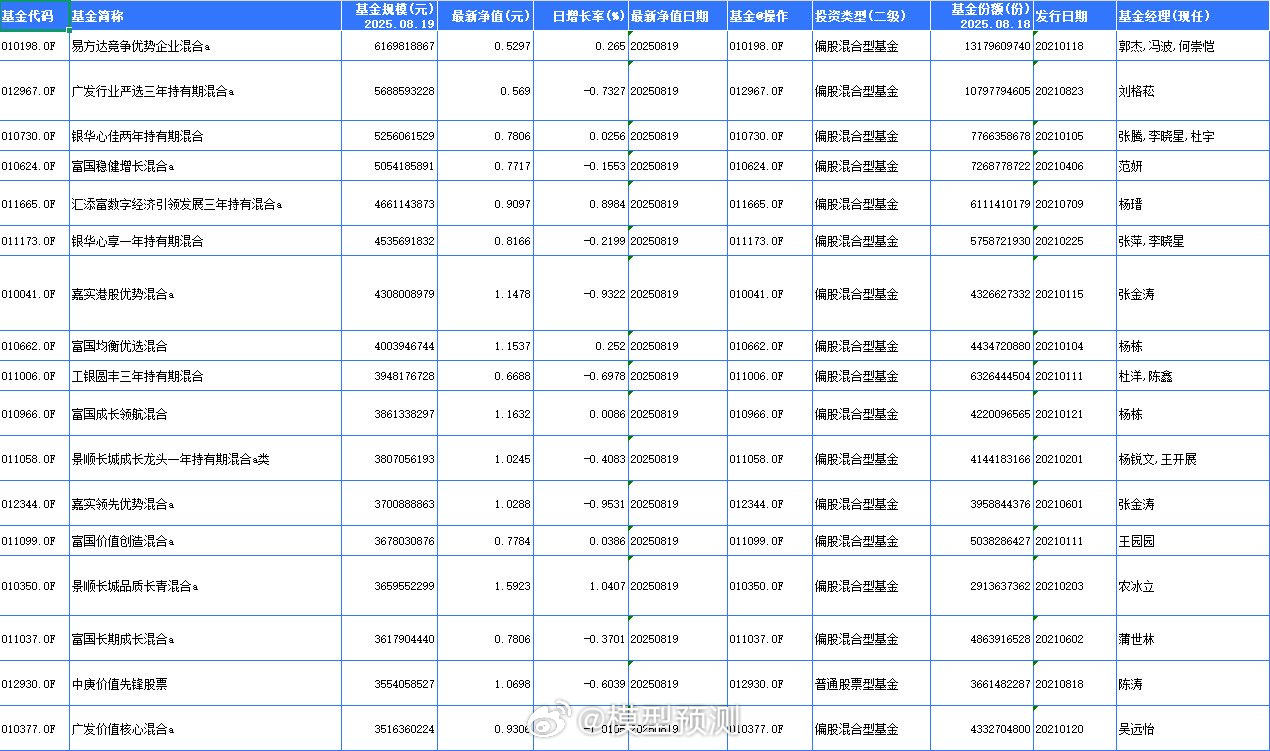Select the issue date cell 20210823
Viewport: 1270px width, 751px height.
[1074, 91]
